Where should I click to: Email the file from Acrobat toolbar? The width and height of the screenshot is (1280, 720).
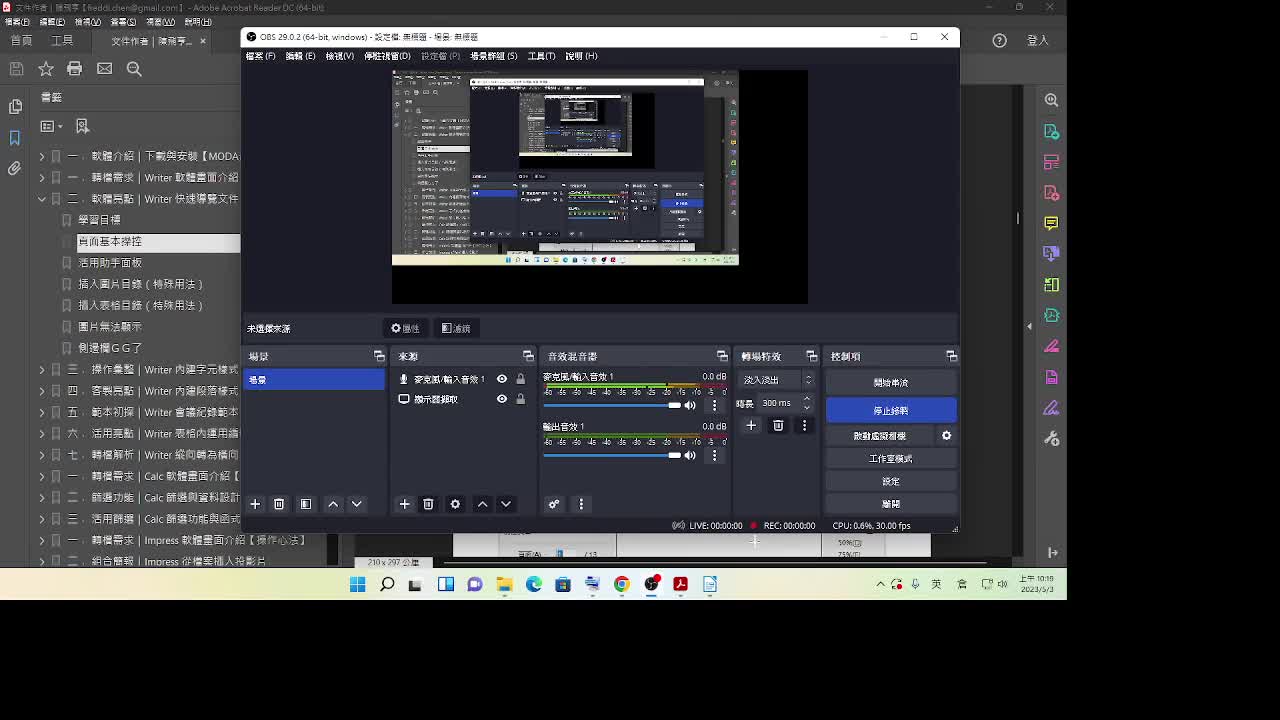(105, 68)
